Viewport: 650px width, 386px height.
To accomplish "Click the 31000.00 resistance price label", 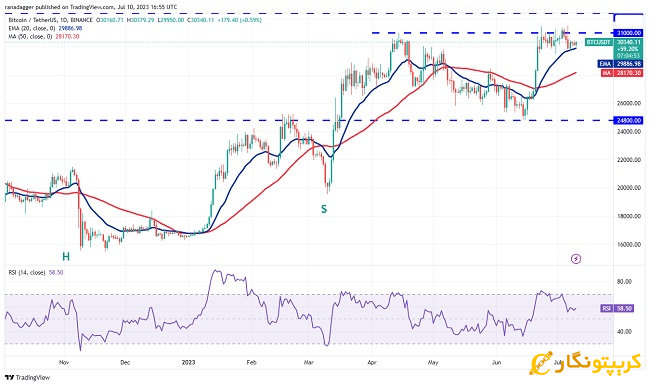I will pyautogui.click(x=628, y=33).
